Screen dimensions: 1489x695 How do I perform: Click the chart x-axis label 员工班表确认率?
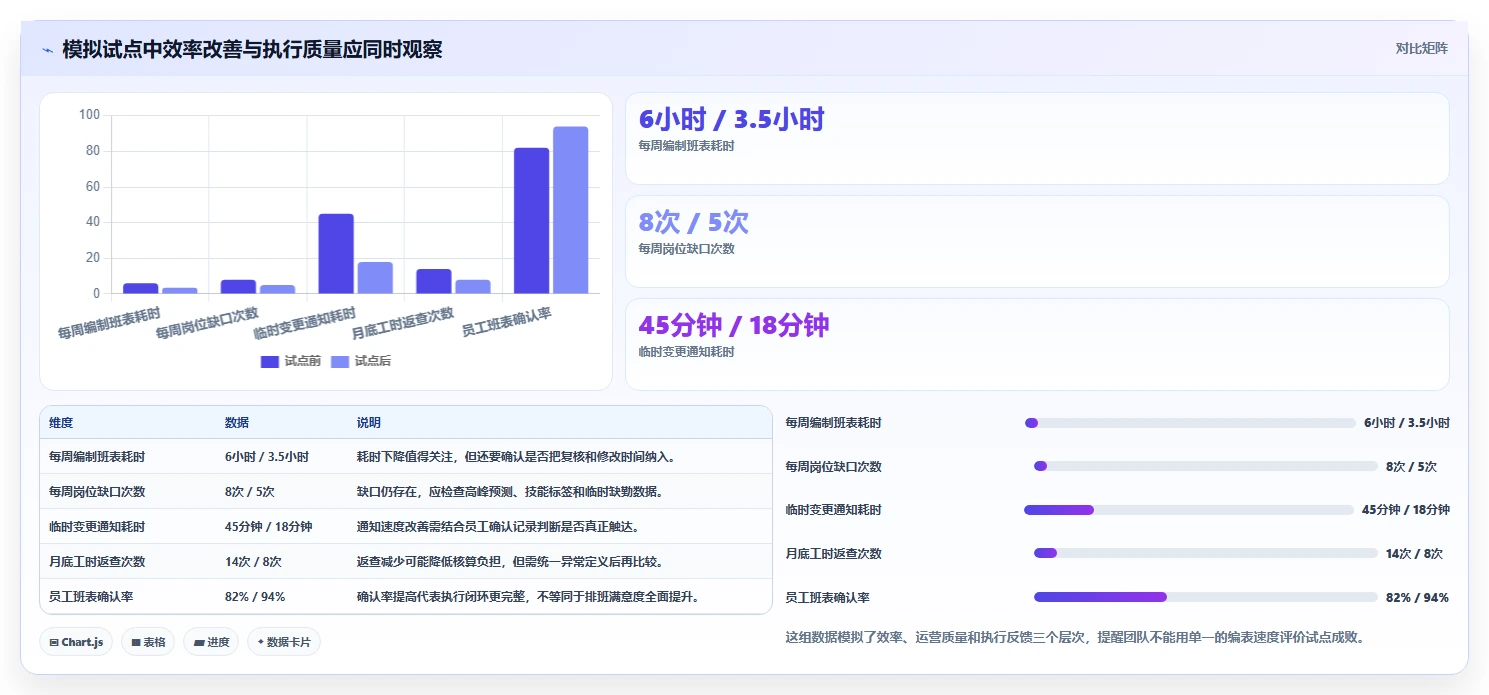[x=506, y=320]
